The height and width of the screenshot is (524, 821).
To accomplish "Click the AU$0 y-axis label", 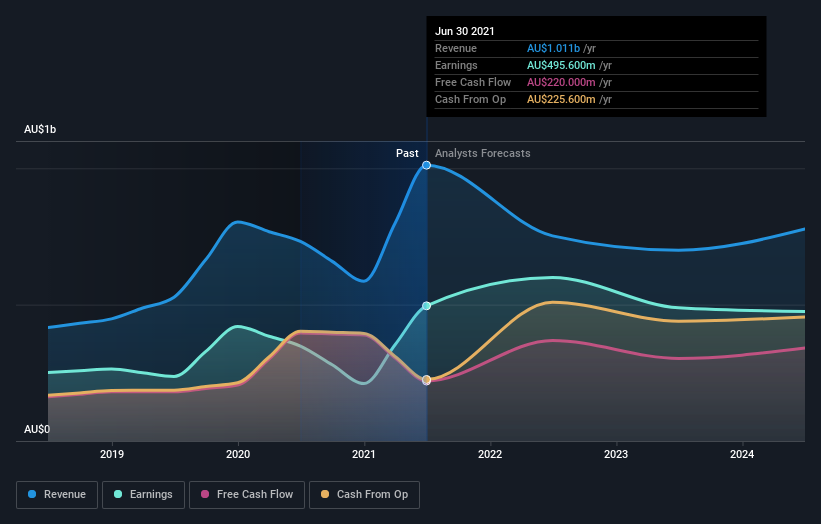I will point(37,429).
